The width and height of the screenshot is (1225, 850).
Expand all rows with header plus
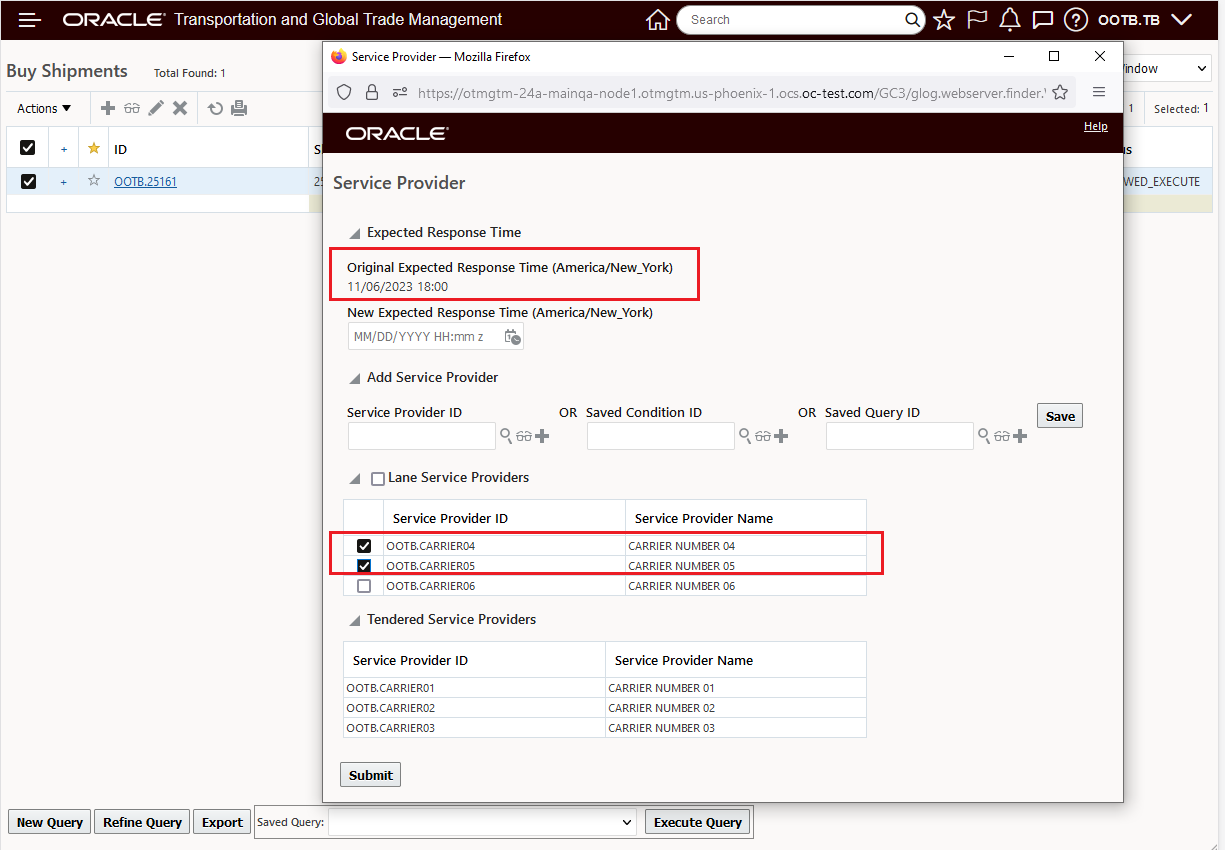pyautogui.click(x=64, y=149)
